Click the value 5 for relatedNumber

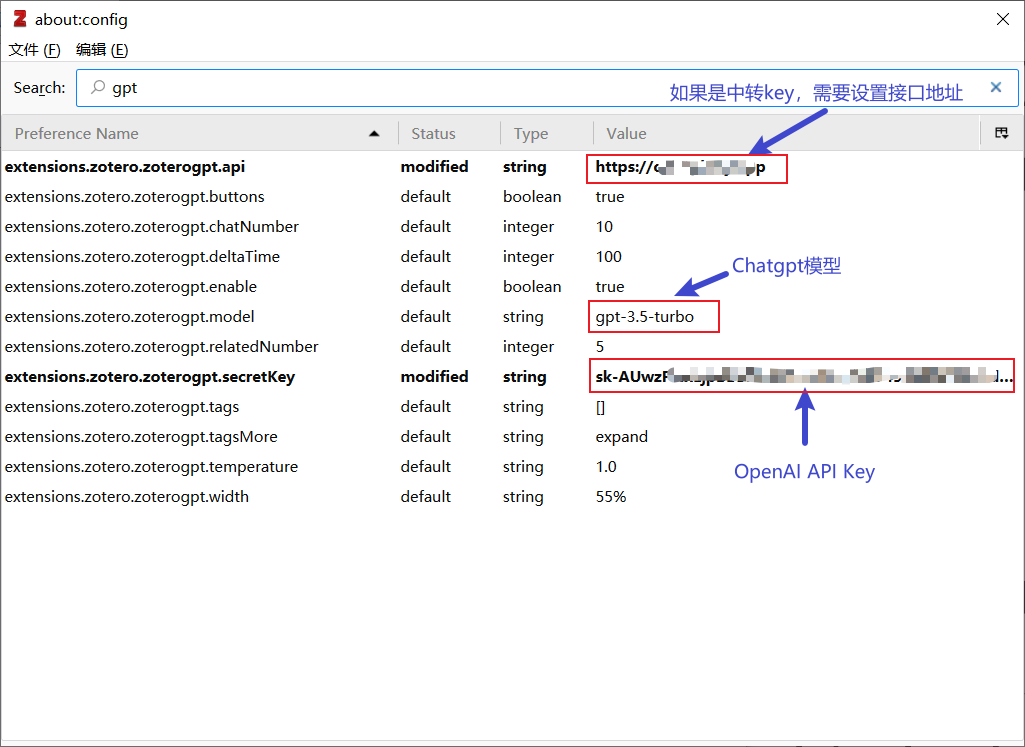click(599, 347)
